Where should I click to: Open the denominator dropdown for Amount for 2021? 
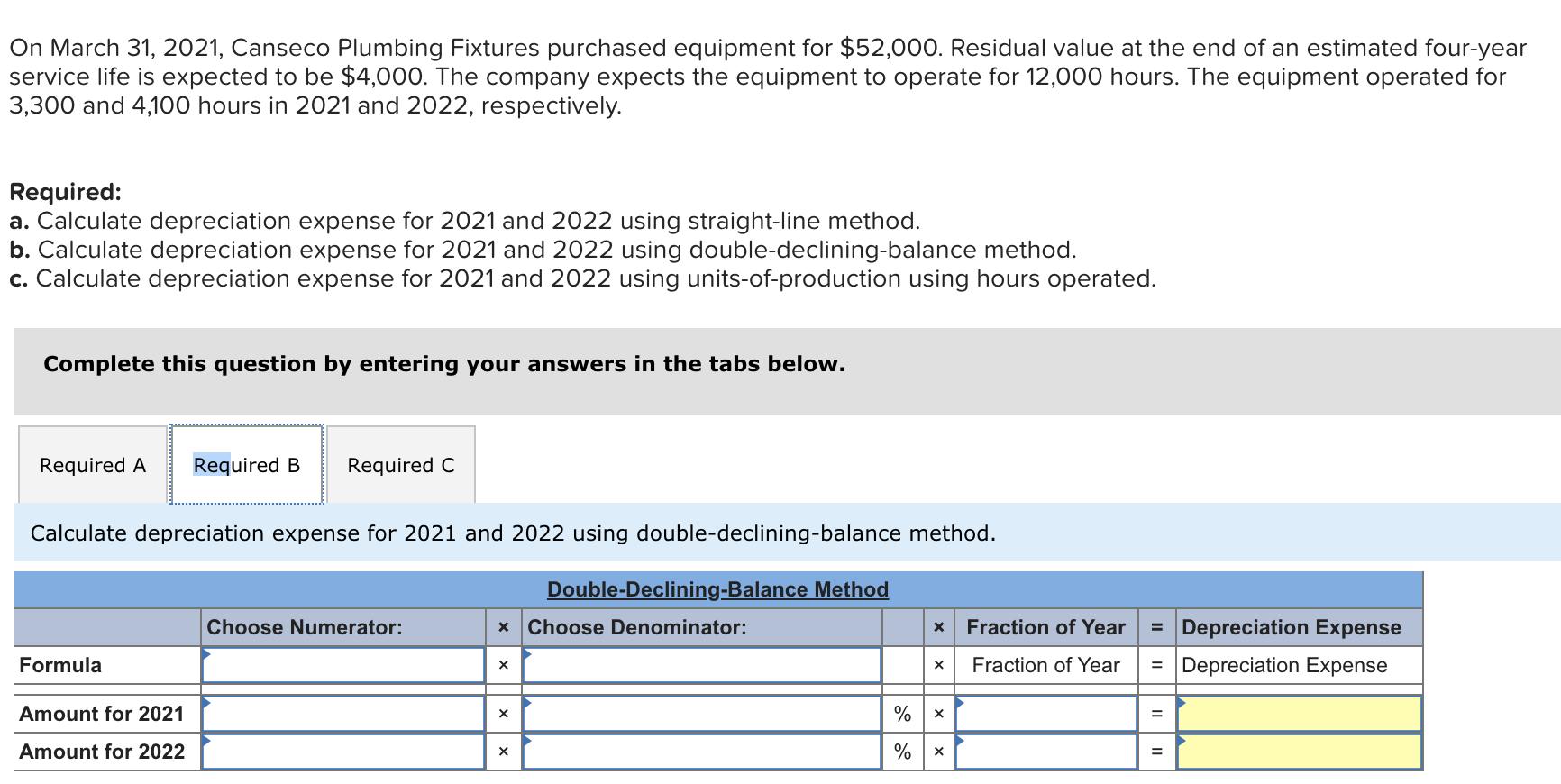click(702, 713)
